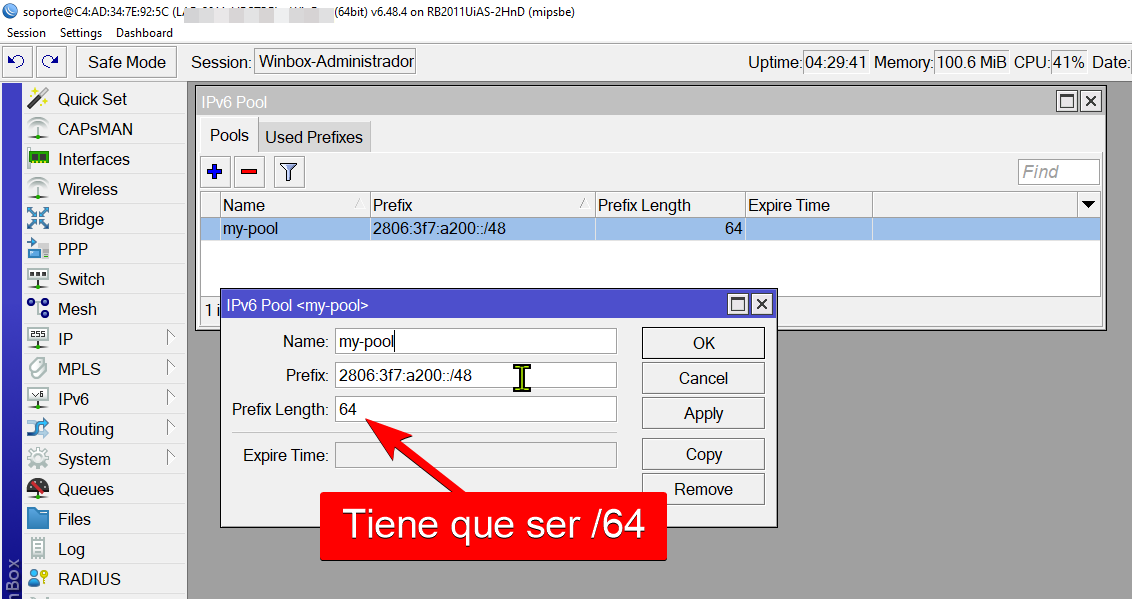Image resolution: width=1132 pixels, height=599 pixels.
Task: Click inside the Find search box
Action: click(x=1058, y=171)
